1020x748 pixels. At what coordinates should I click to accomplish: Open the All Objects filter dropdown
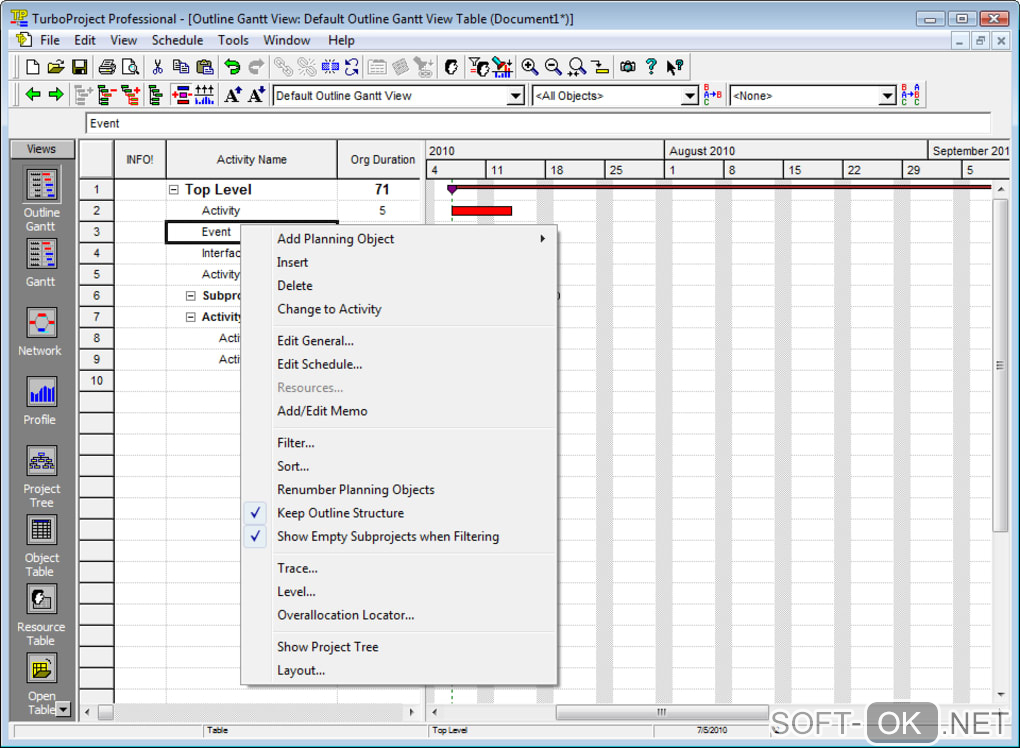tap(690, 96)
